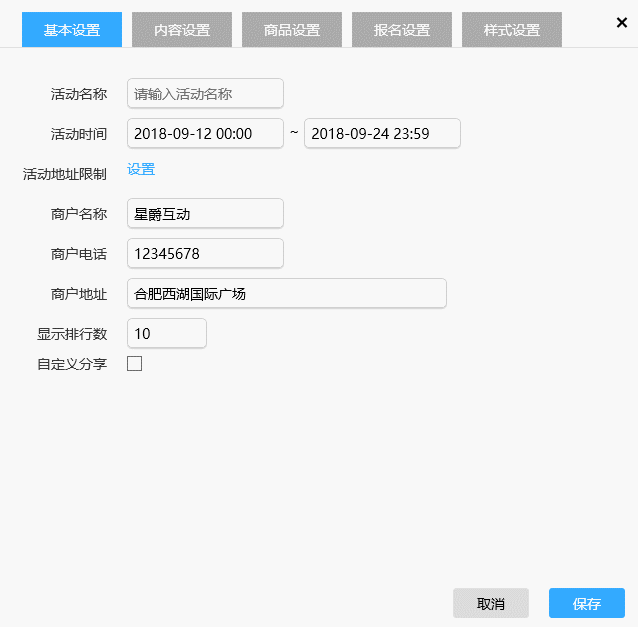638x627 pixels.
Task: Click the 活动时间 label
Action: pos(79,134)
